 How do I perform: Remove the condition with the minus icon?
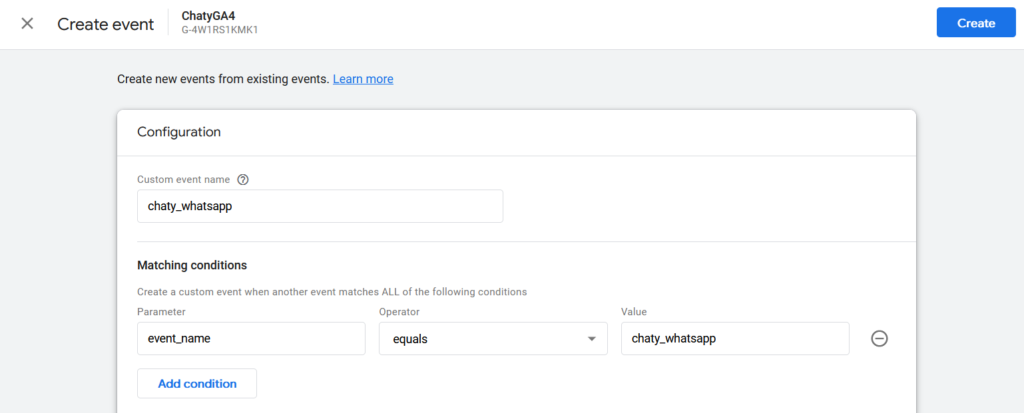point(879,339)
